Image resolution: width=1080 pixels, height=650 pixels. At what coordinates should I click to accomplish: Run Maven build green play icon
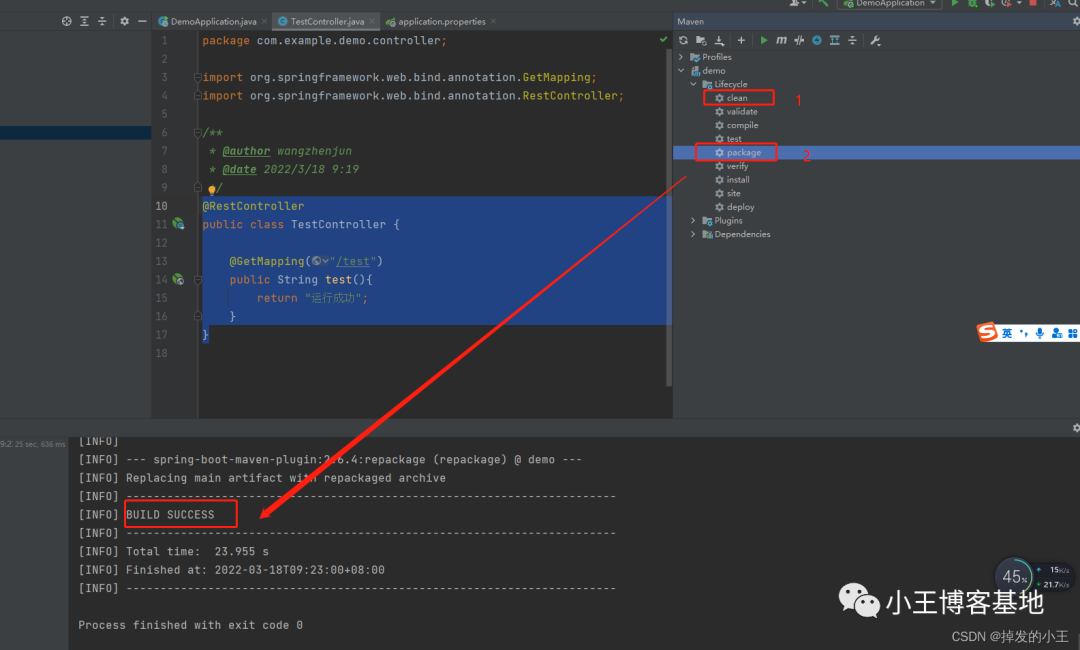coord(763,41)
